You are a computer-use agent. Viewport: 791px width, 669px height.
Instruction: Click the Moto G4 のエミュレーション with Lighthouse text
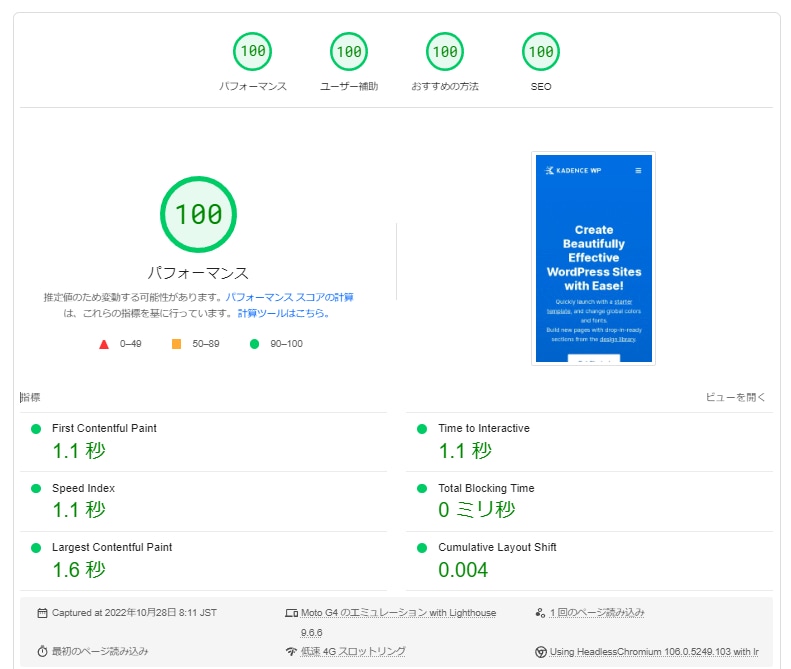pyautogui.click(x=399, y=613)
